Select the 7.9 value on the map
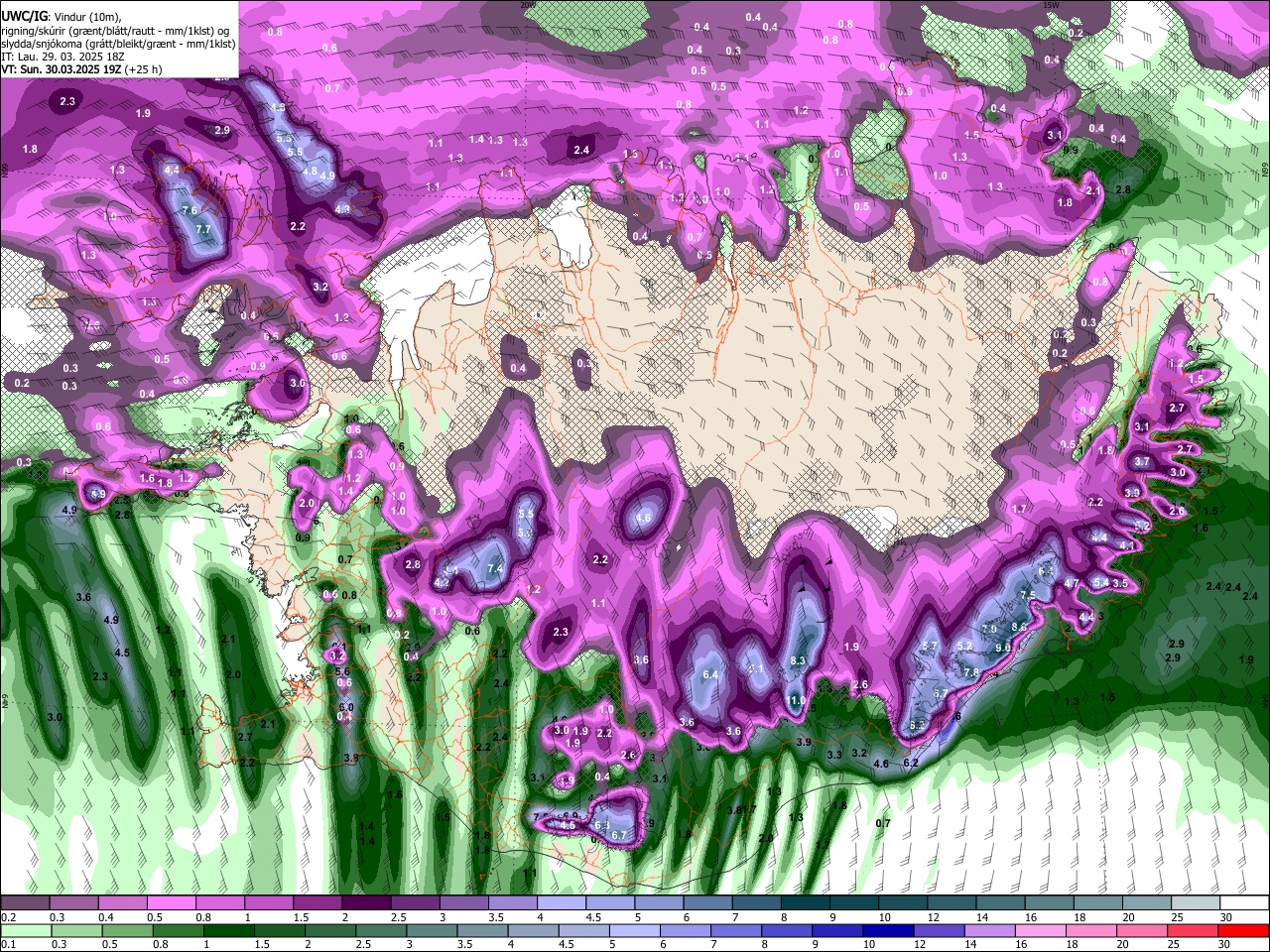The height and width of the screenshot is (952, 1270). [989, 629]
